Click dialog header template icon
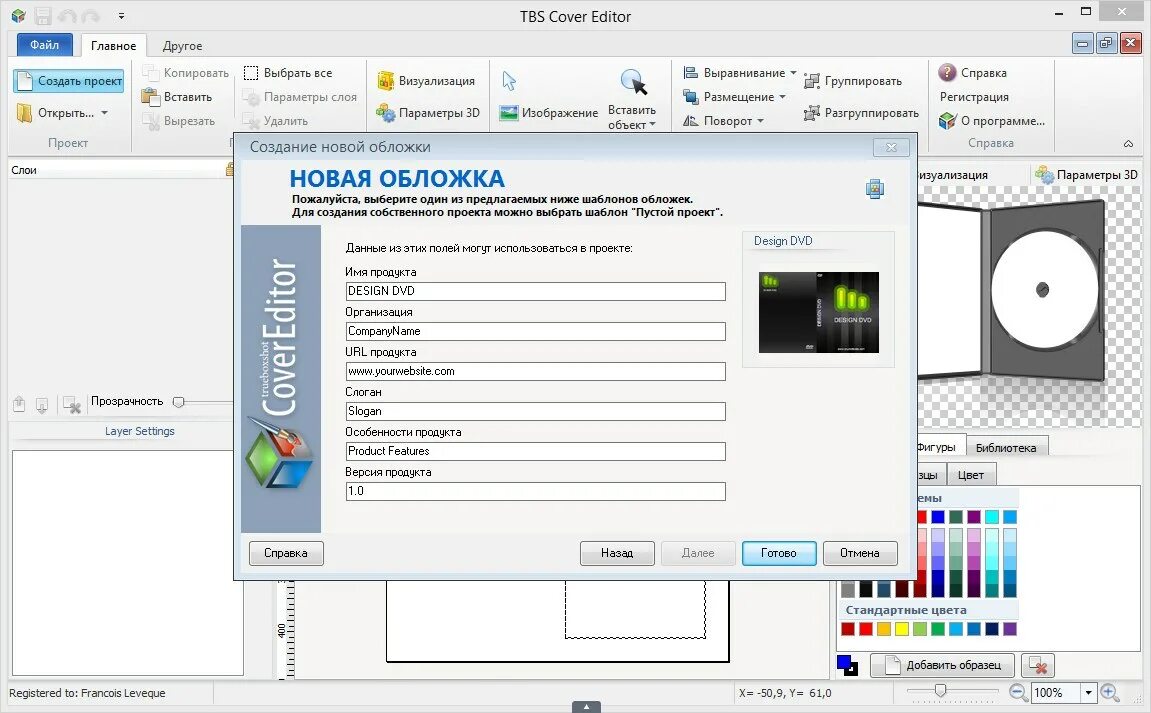 [x=874, y=189]
